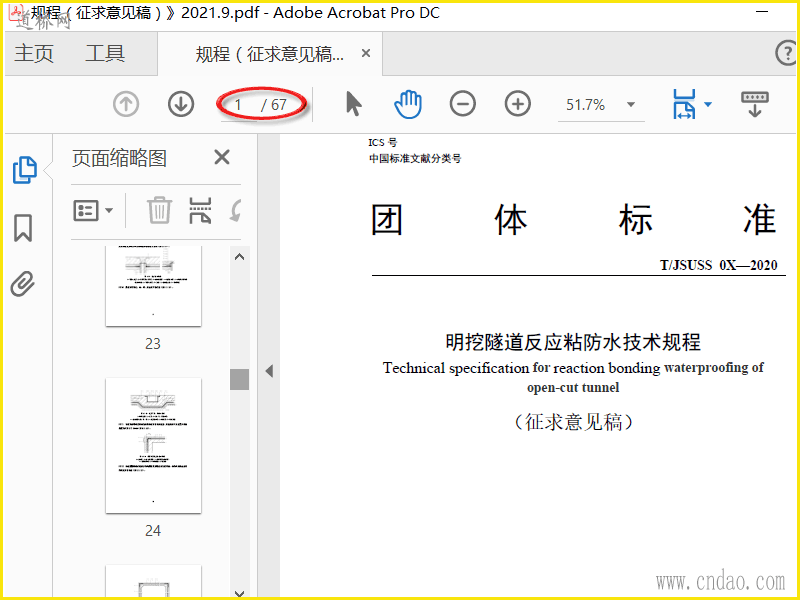Click the scrolling mode keyboard-arrow icon
The height and width of the screenshot is (600, 800).
pos(755,104)
